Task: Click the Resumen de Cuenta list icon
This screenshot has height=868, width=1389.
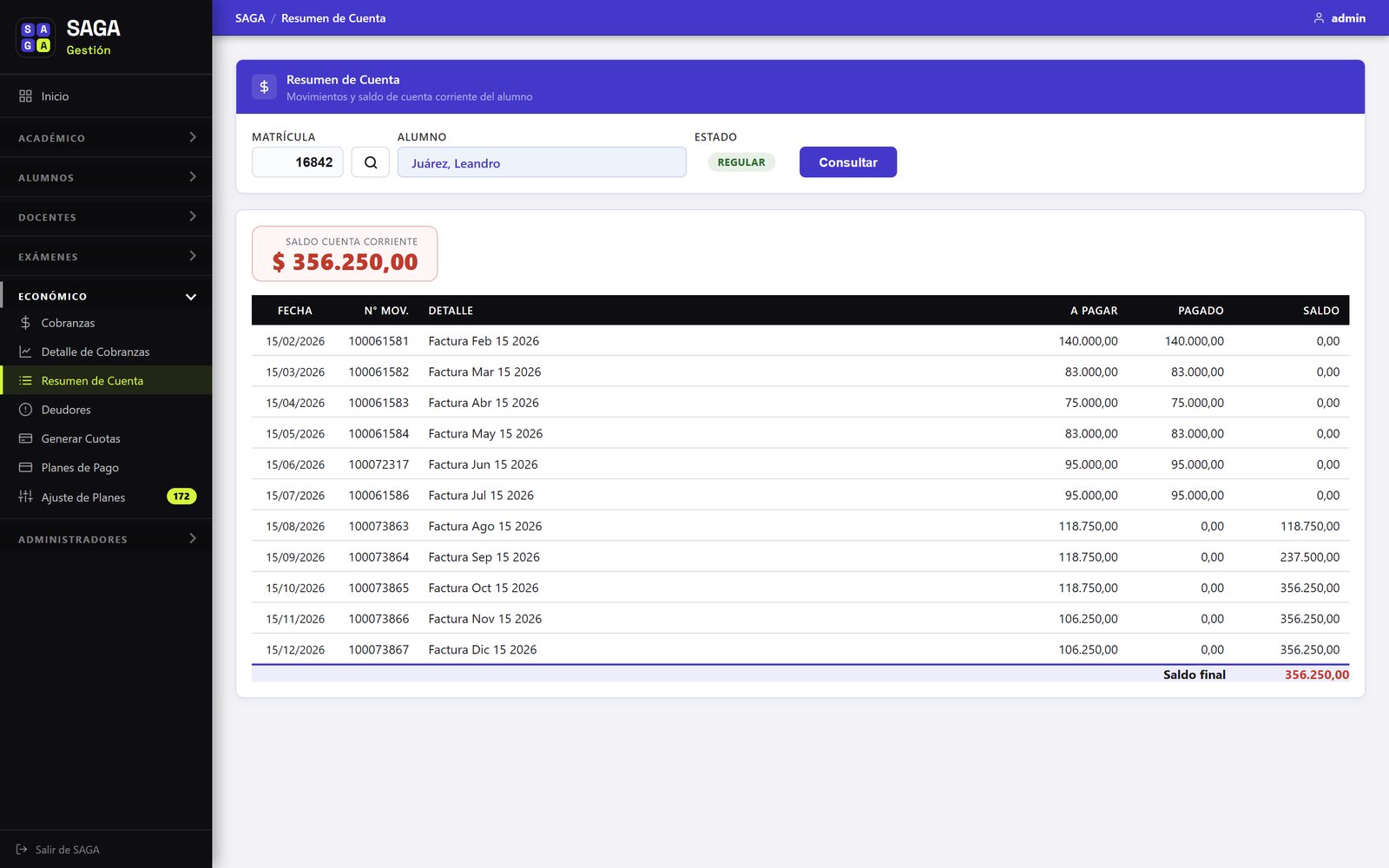Action: [x=25, y=381]
